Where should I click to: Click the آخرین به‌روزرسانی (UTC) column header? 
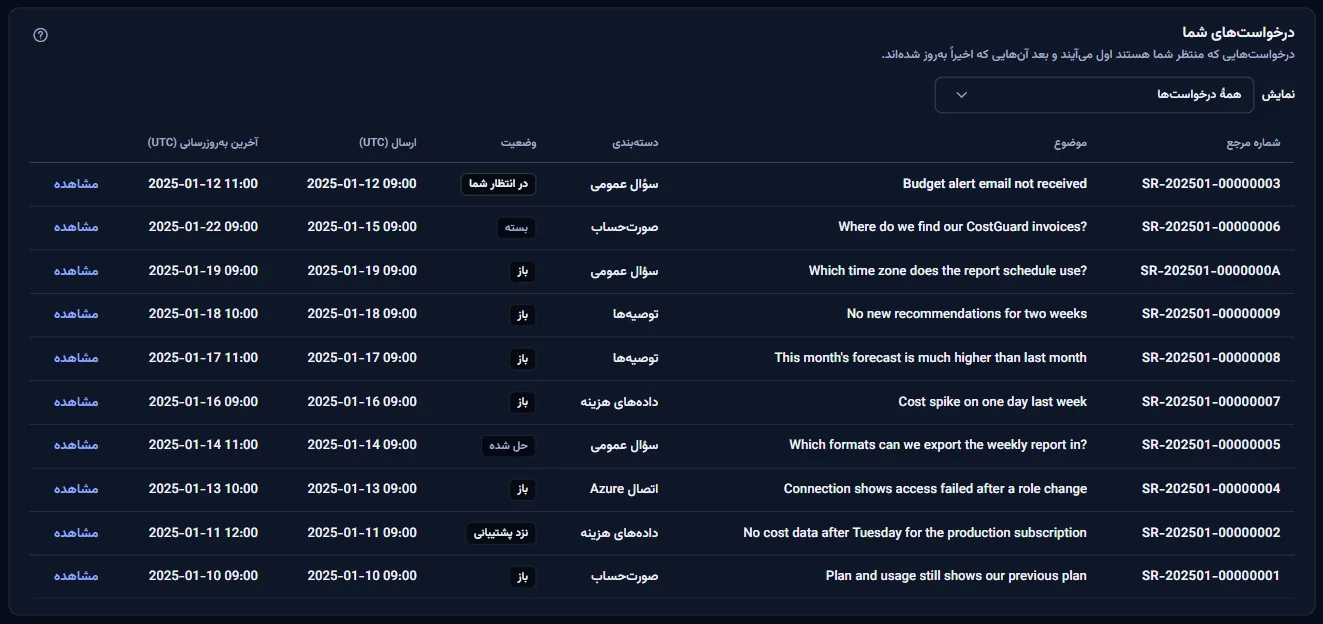pyautogui.click(x=203, y=143)
